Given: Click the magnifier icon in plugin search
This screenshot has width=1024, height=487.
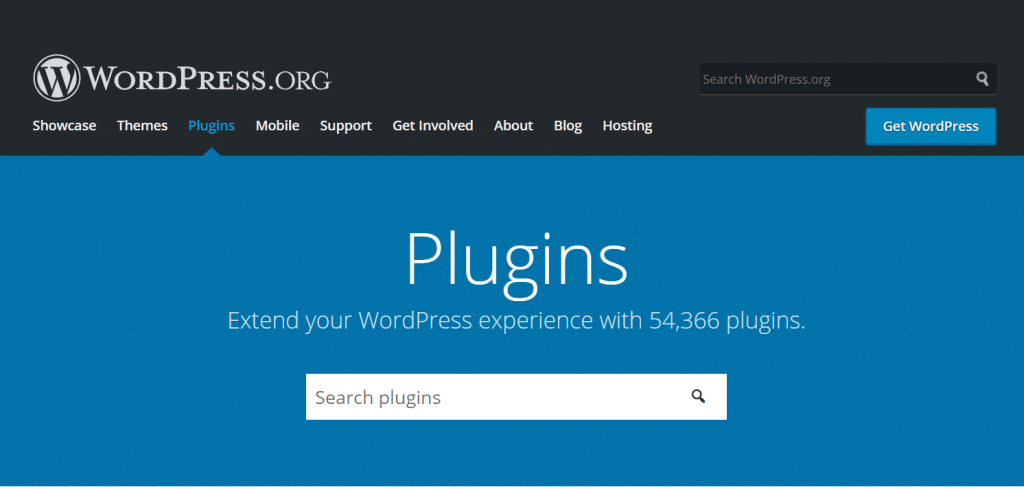Looking at the screenshot, I should coord(698,396).
